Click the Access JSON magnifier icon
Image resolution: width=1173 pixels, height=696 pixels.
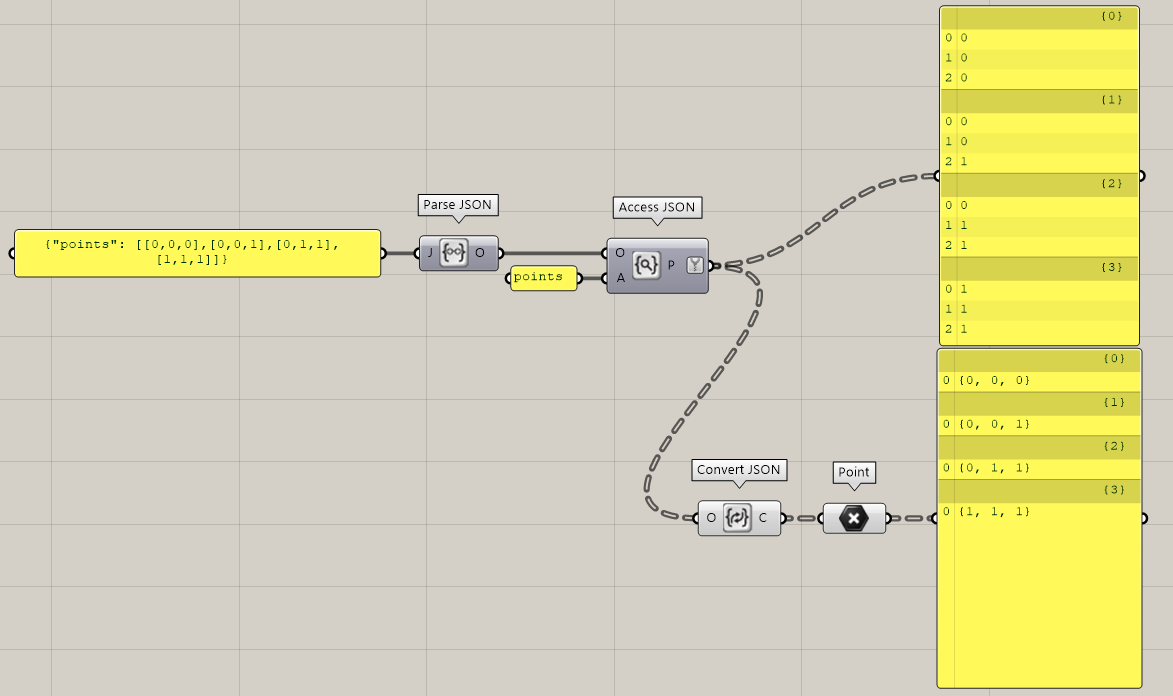tap(647, 265)
